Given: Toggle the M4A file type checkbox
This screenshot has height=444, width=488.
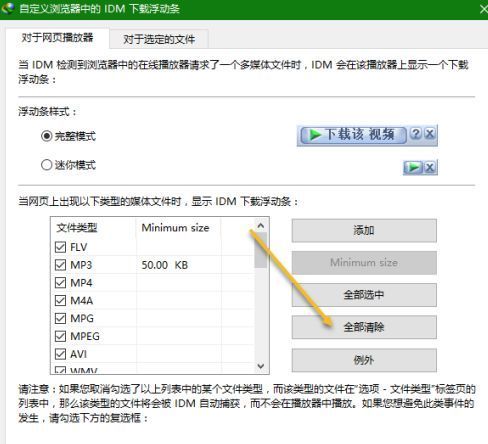Looking at the screenshot, I should click(60, 301).
